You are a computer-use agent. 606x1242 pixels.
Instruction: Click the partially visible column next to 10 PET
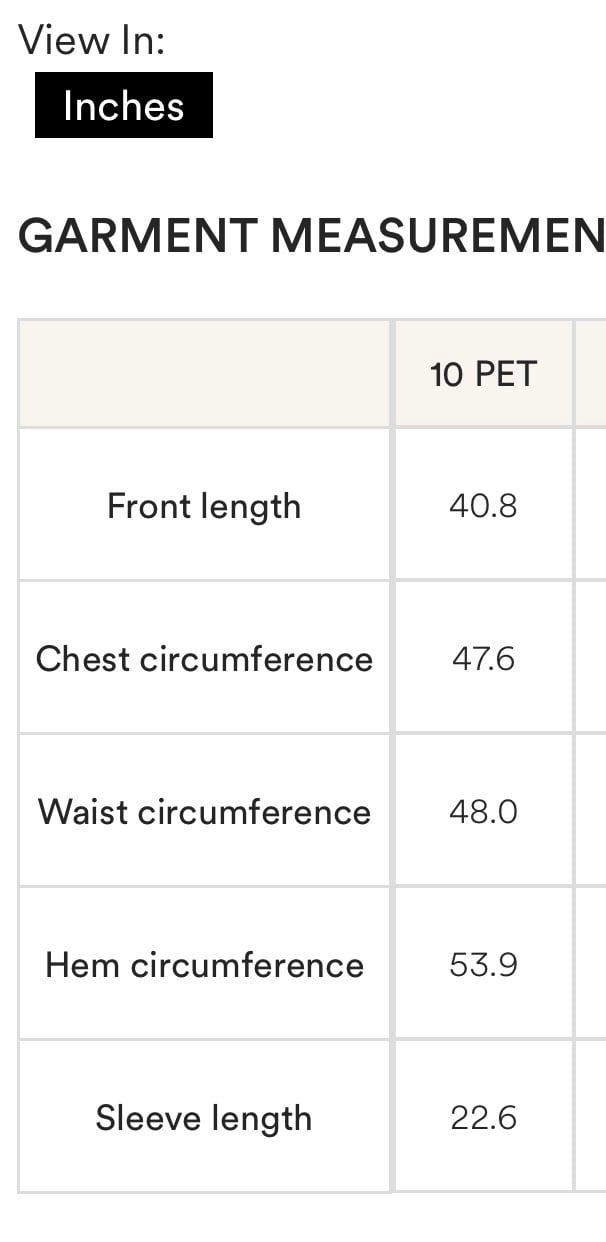(591, 374)
